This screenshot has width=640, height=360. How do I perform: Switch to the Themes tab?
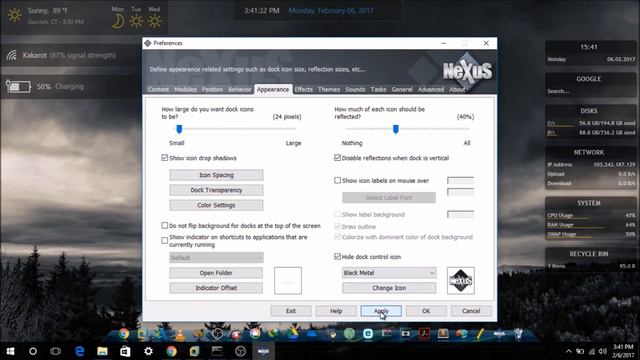tap(329, 89)
